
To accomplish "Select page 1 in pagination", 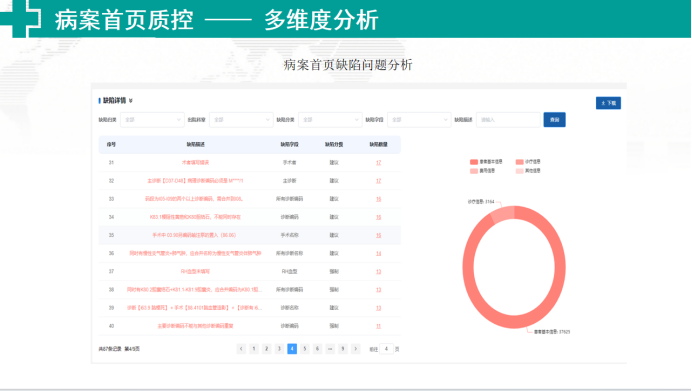I will click(x=254, y=349).
